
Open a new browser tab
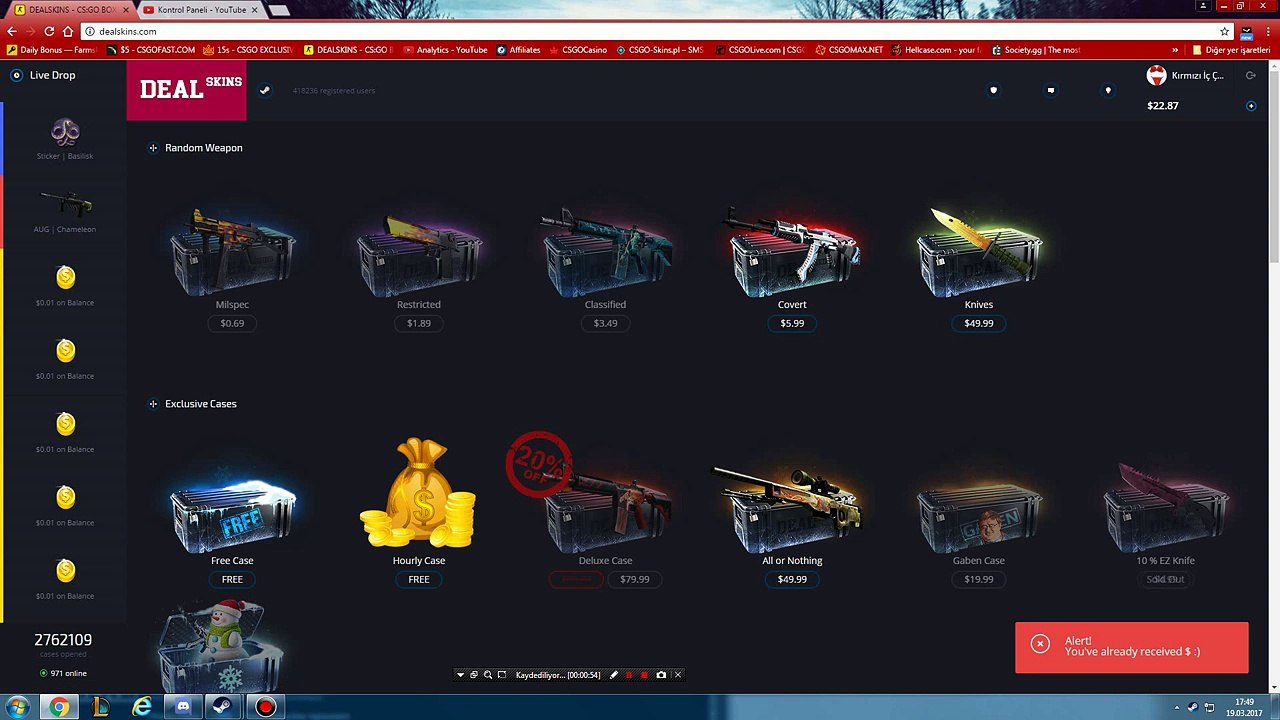click(x=280, y=10)
